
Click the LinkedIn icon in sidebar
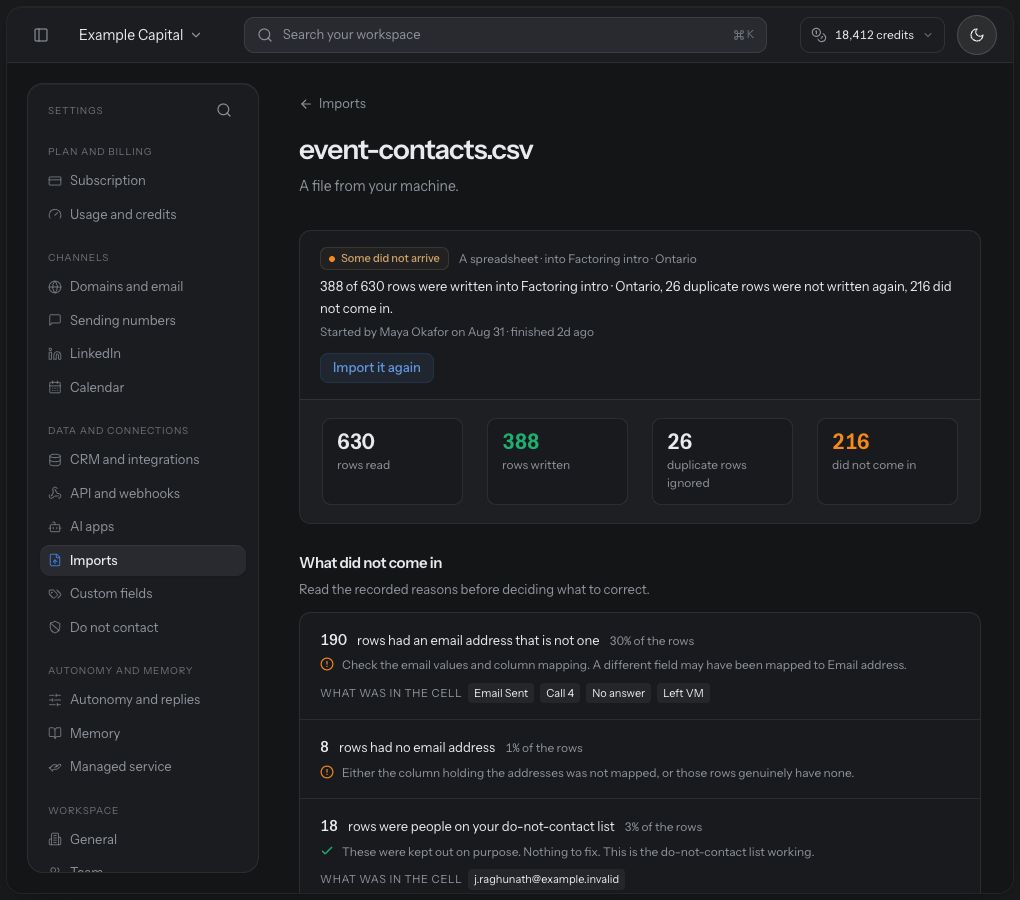[55, 354]
